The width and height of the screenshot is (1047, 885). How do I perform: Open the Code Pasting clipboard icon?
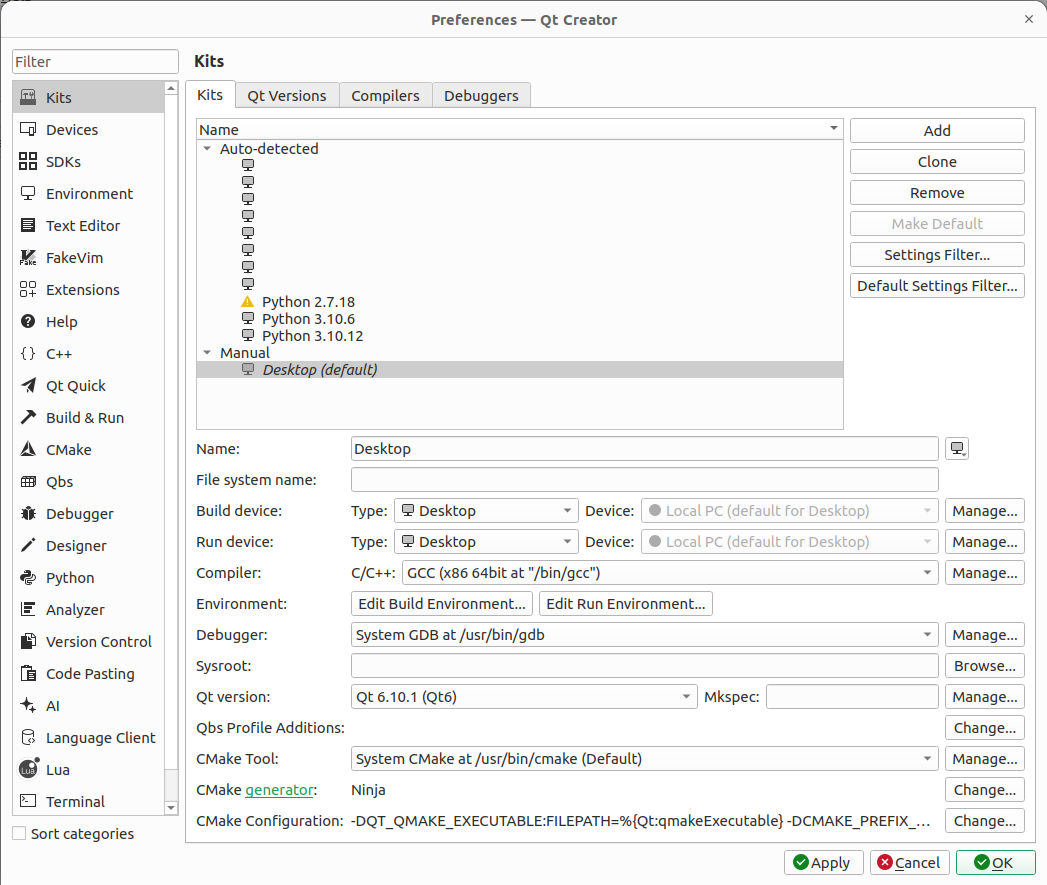pyautogui.click(x=28, y=674)
